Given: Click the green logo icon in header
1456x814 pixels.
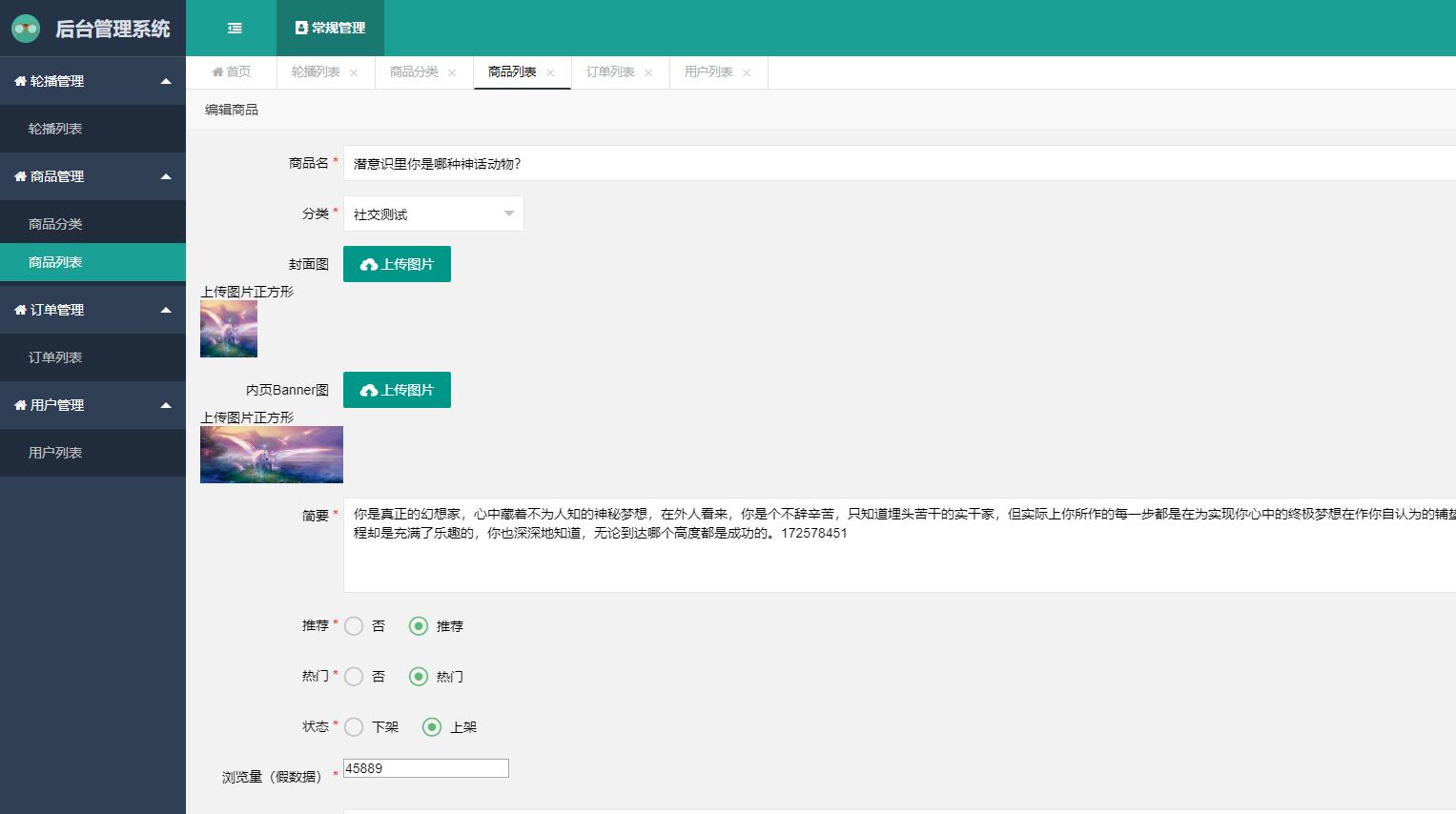Looking at the screenshot, I should click(26, 29).
